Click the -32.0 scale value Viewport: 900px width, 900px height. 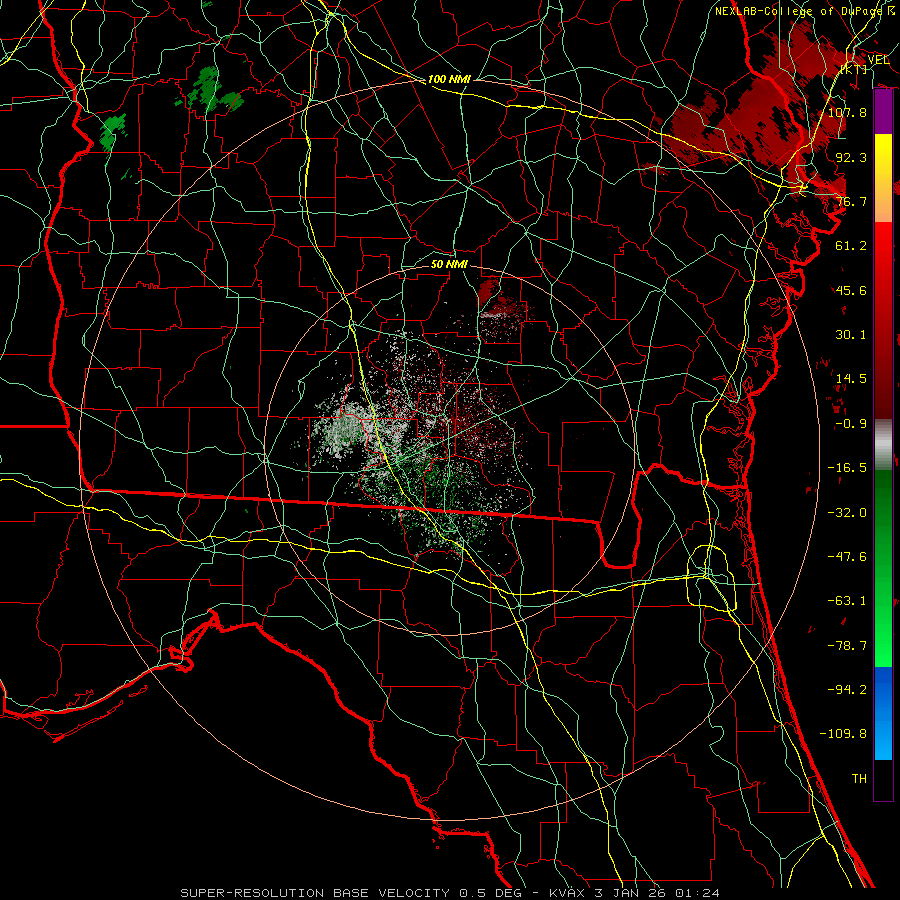coord(847,513)
